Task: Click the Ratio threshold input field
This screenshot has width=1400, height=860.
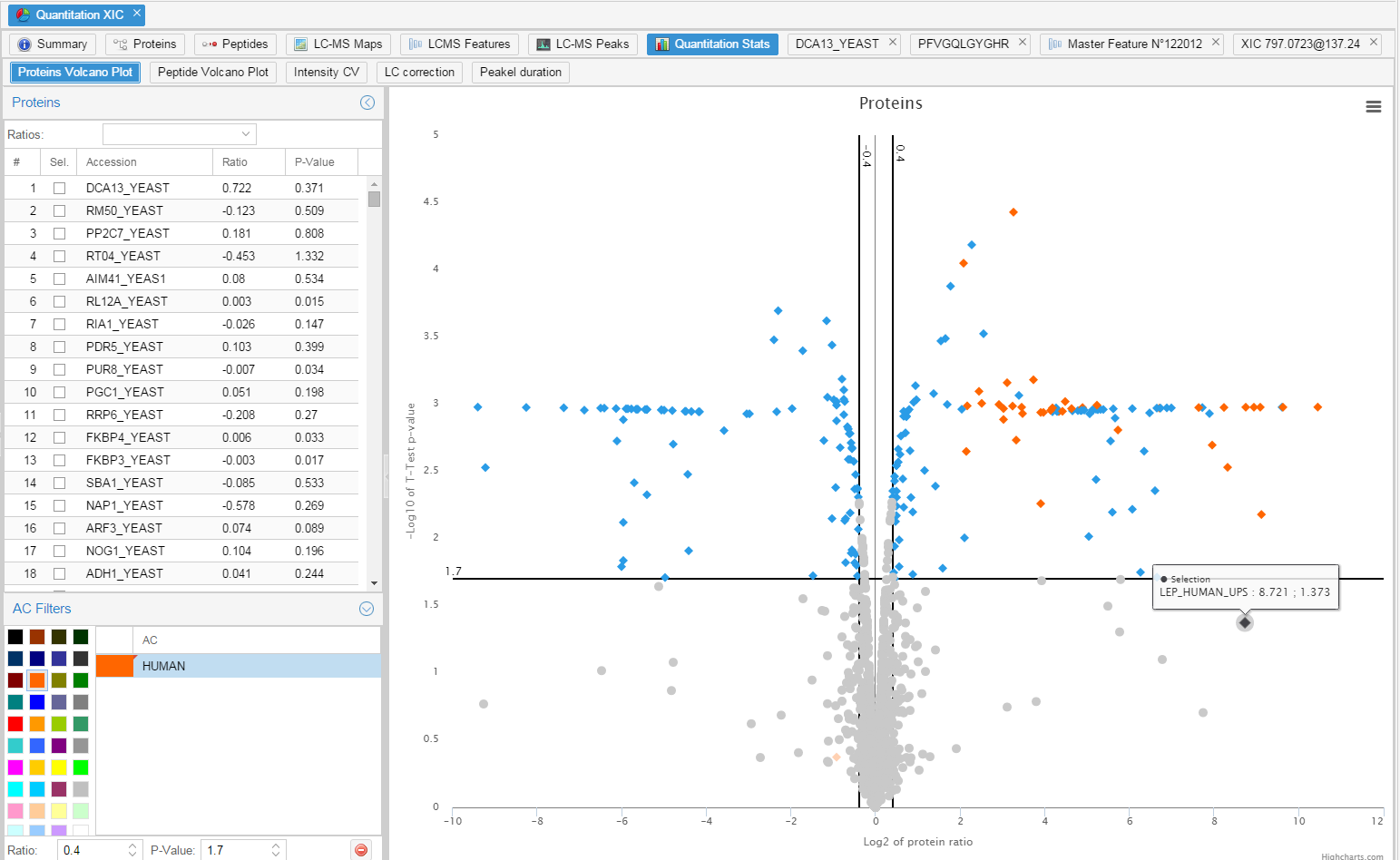Action: pyautogui.click(x=93, y=850)
